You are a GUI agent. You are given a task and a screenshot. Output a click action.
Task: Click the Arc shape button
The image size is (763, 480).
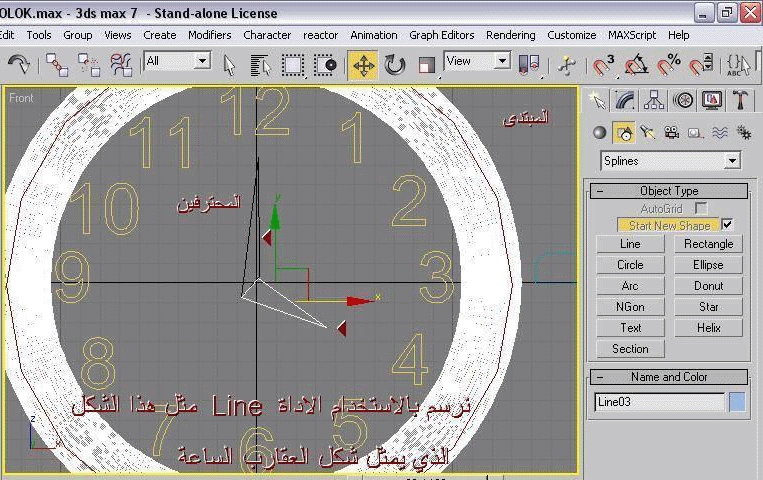coord(630,286)
